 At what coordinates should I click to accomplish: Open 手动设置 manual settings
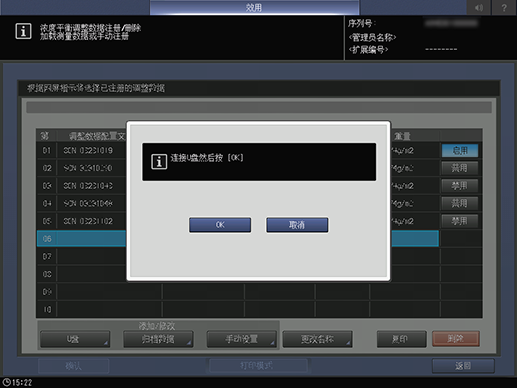click(242, 339)
